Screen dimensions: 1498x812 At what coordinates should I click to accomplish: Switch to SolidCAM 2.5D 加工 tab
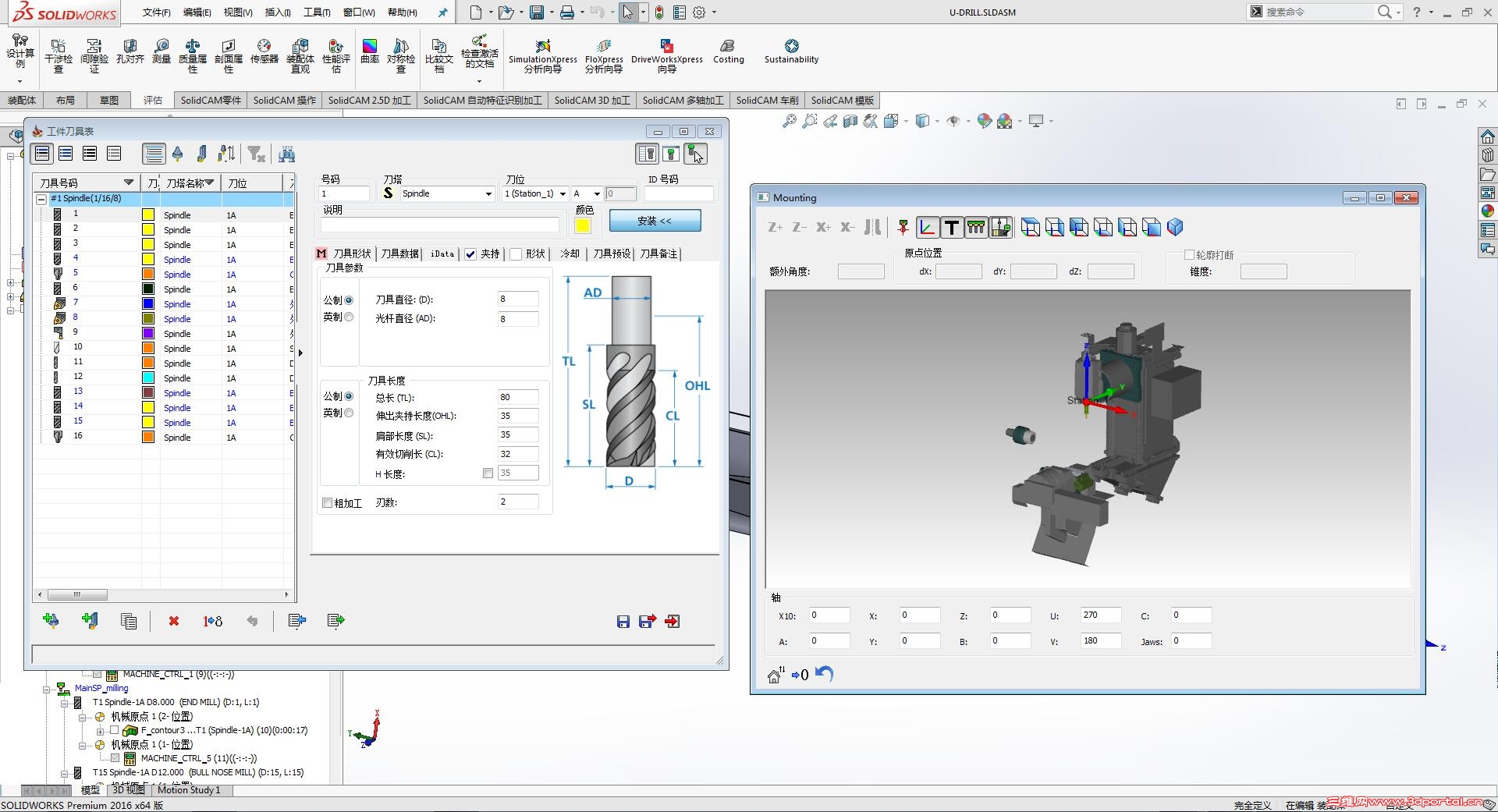click(x=369, y=101)
